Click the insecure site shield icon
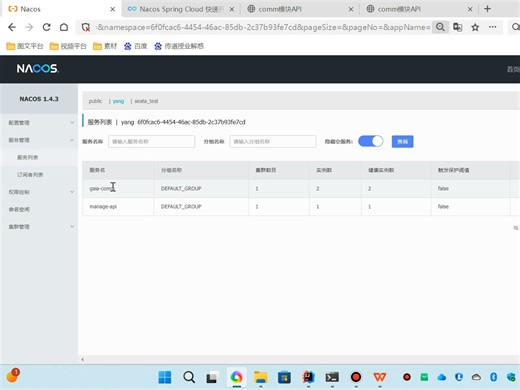This screenshot has width=520, height=390. coord(86,27)
